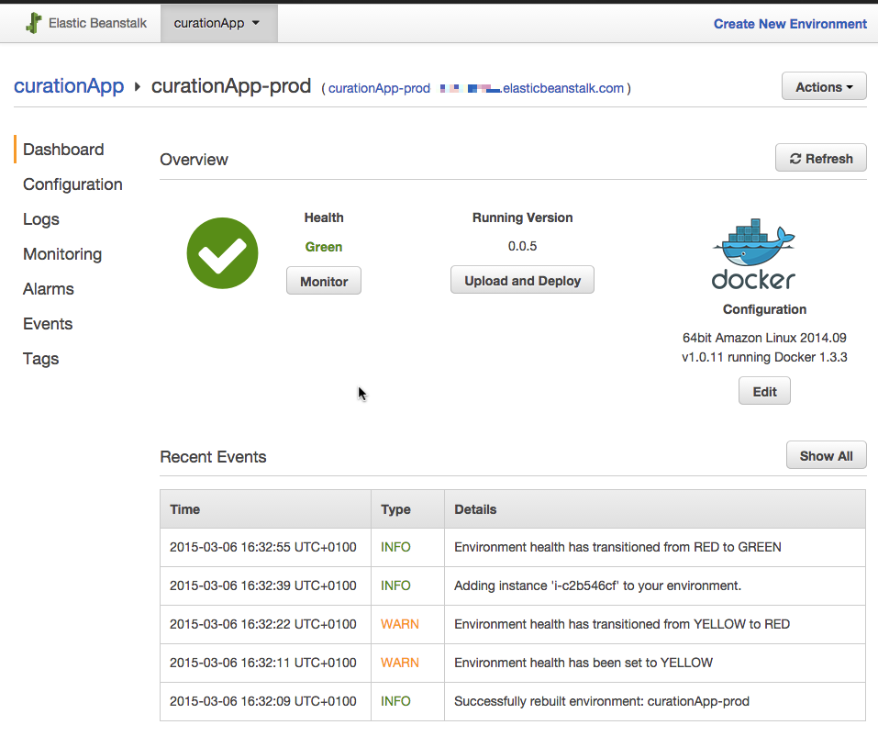Click the green health checkmark icon
This screenshot has height=736, width=878.
(222, 254)
